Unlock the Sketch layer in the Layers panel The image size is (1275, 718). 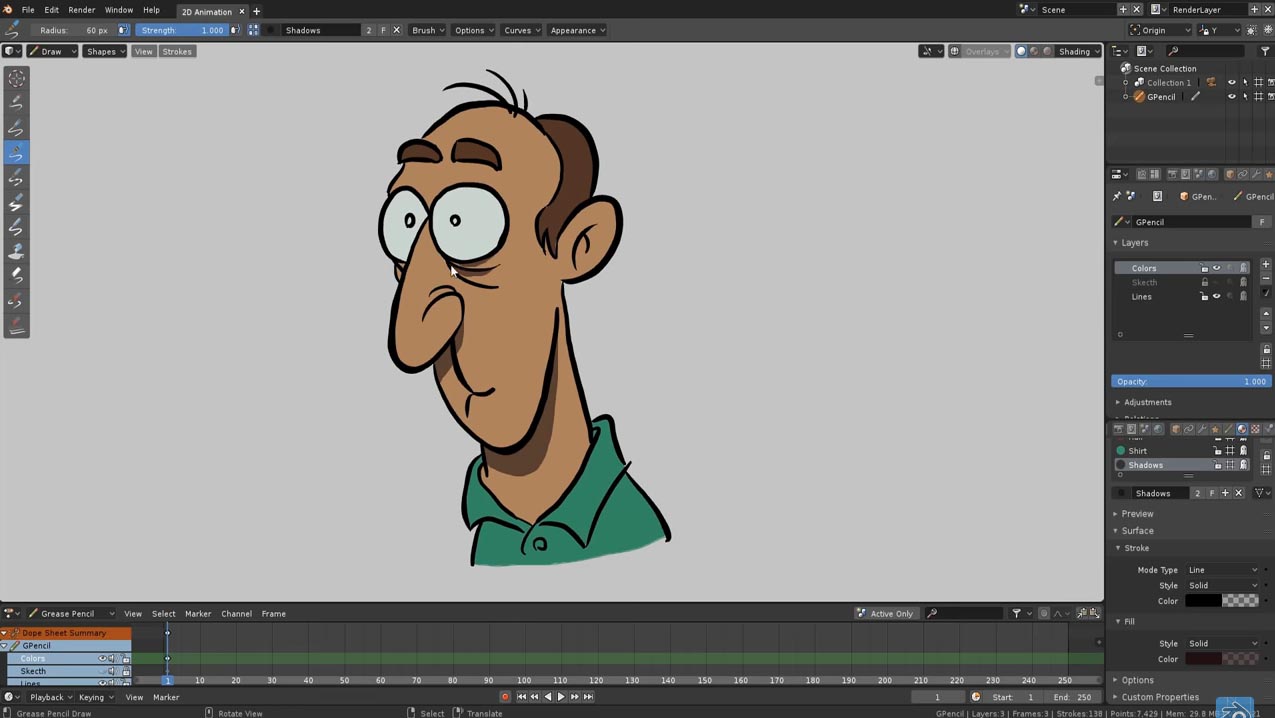coord(1206,281)
